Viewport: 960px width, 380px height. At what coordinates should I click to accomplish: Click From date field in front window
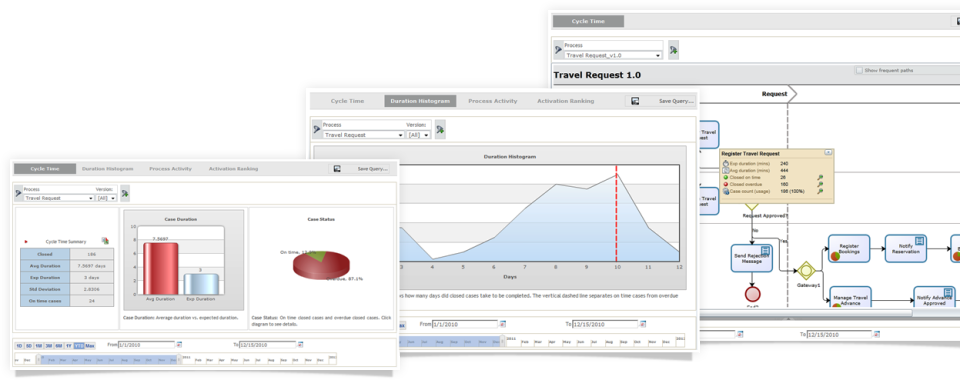coord(146,345)
